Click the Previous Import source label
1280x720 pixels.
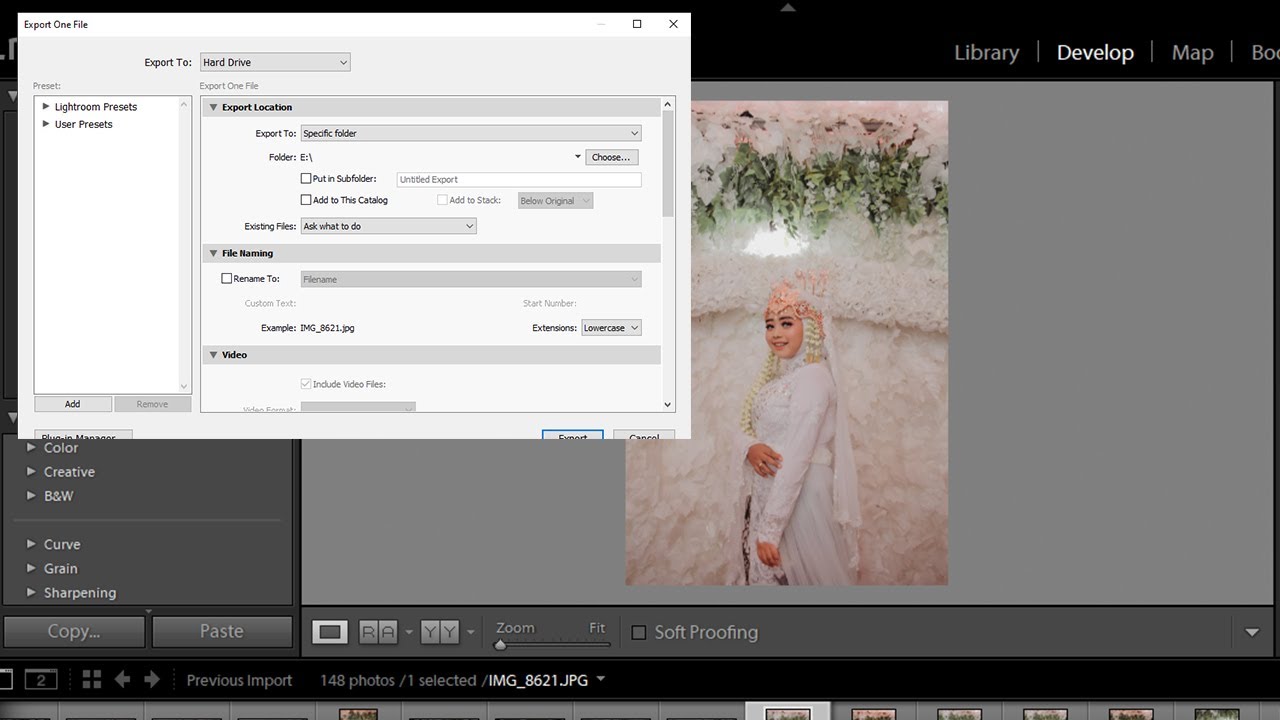point(239,680)
